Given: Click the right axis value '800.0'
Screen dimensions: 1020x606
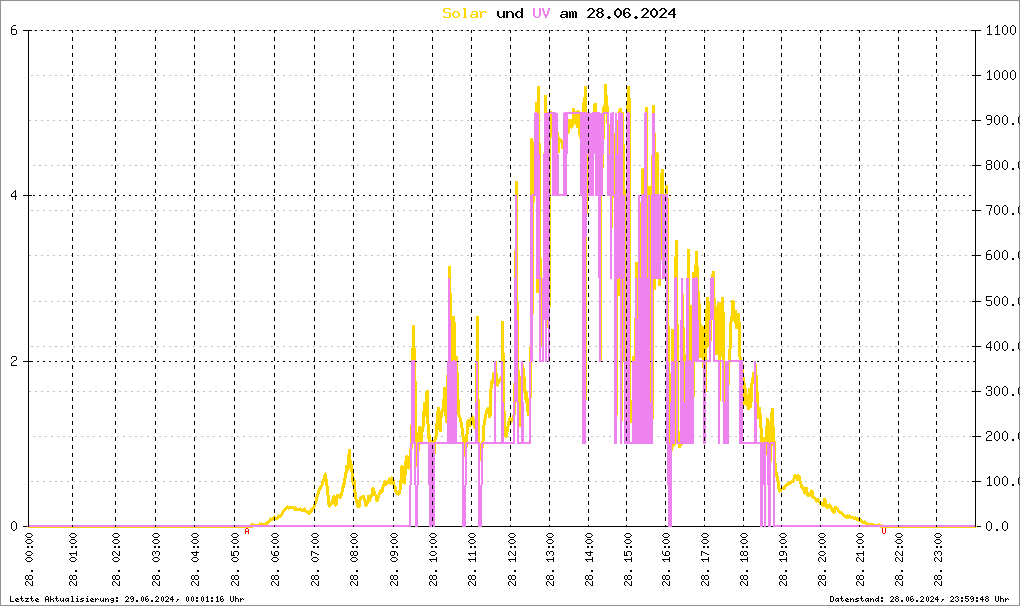Looking at the screenshot, I should (x=1002, y=165).
